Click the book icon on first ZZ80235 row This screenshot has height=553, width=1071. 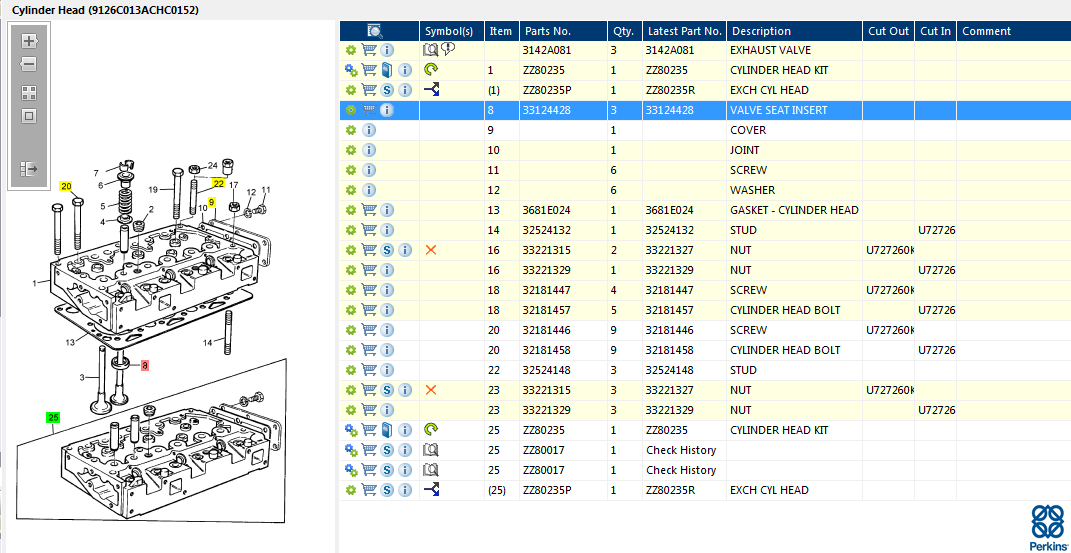tap(387, 70)
